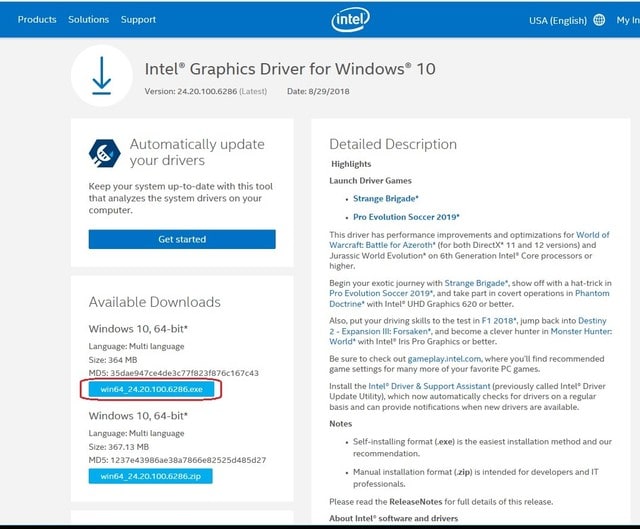Click the MD5 1237e43986 hash text
Image resolution: width=640 pixels, height=529 pixels.
point(177,460)
